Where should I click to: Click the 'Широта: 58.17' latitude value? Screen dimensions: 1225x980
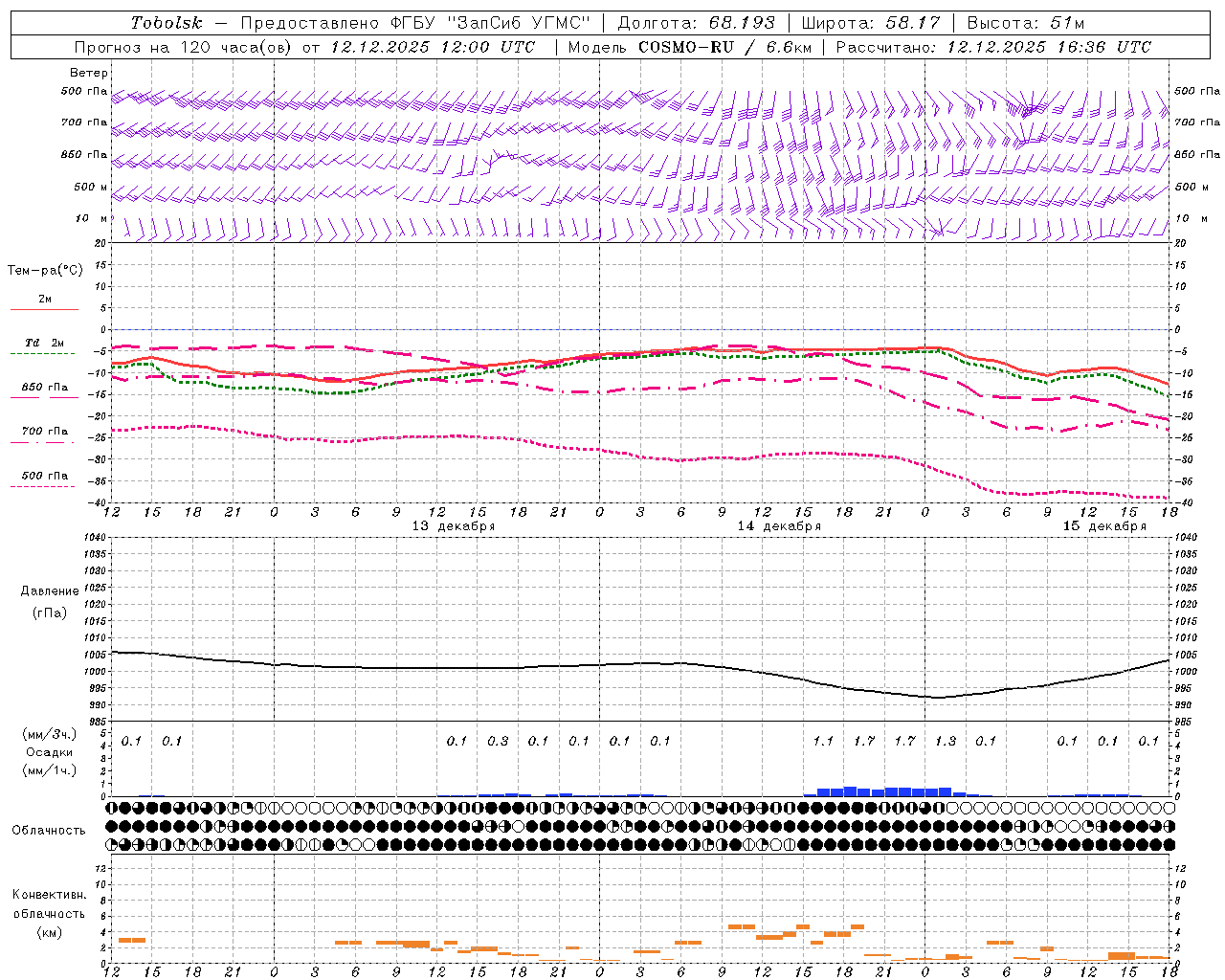point(871,23)
